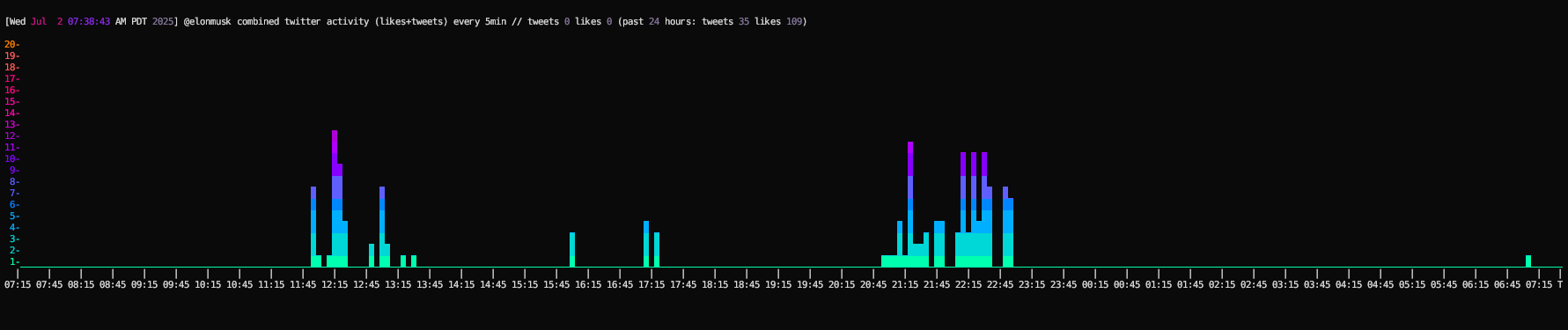Click the 20:15 time label on the x-axis

click(842, 284)
